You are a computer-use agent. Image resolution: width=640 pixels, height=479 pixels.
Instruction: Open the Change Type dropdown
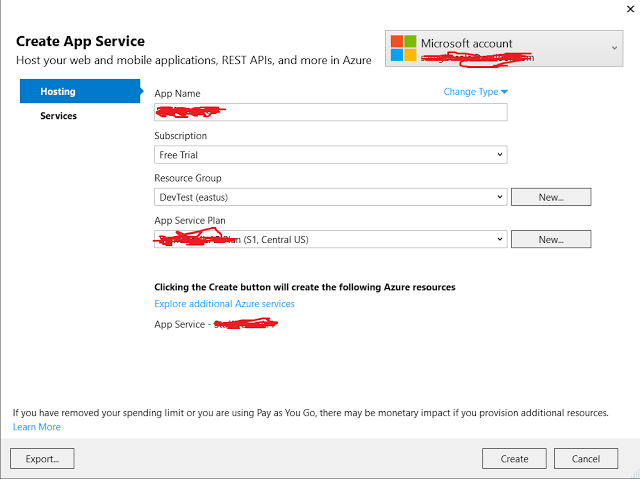click(x=476, y=92)
